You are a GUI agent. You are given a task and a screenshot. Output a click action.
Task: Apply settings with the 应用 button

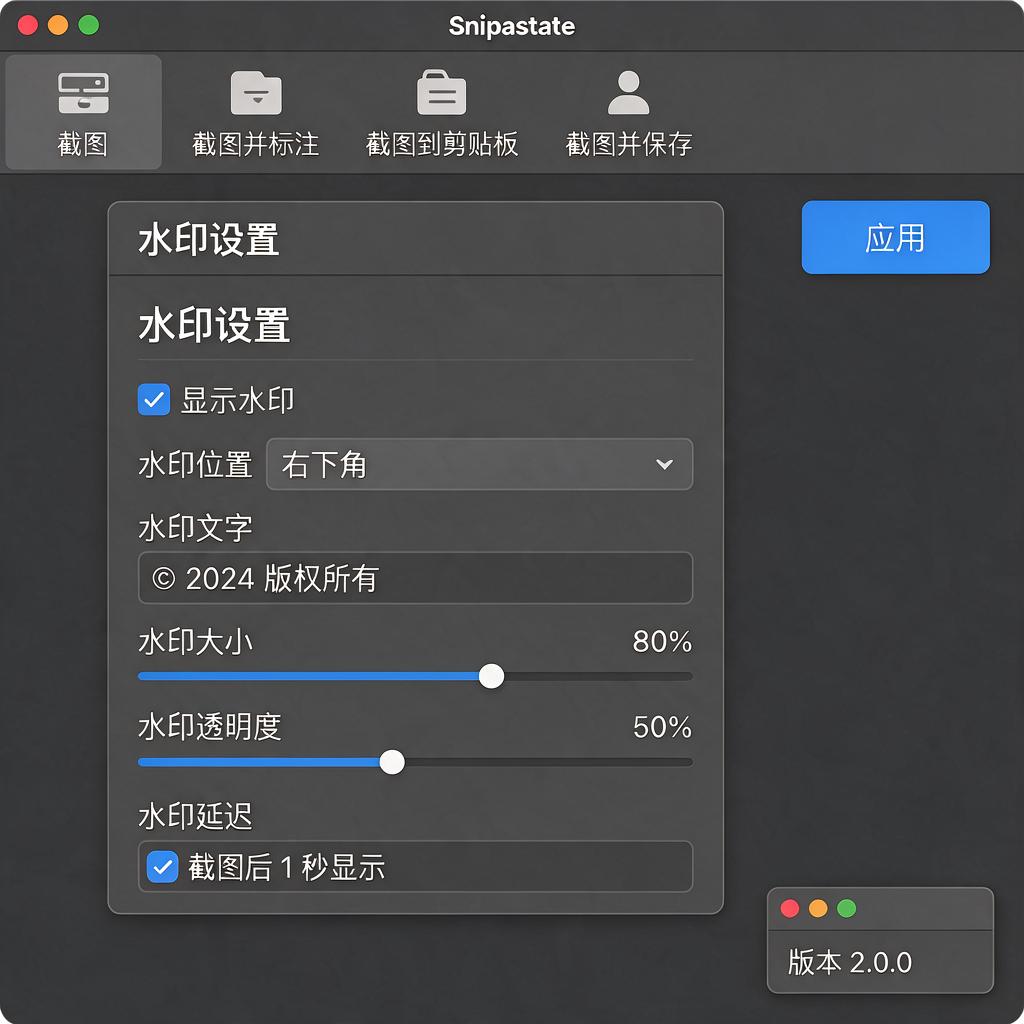tap(895, 237)
